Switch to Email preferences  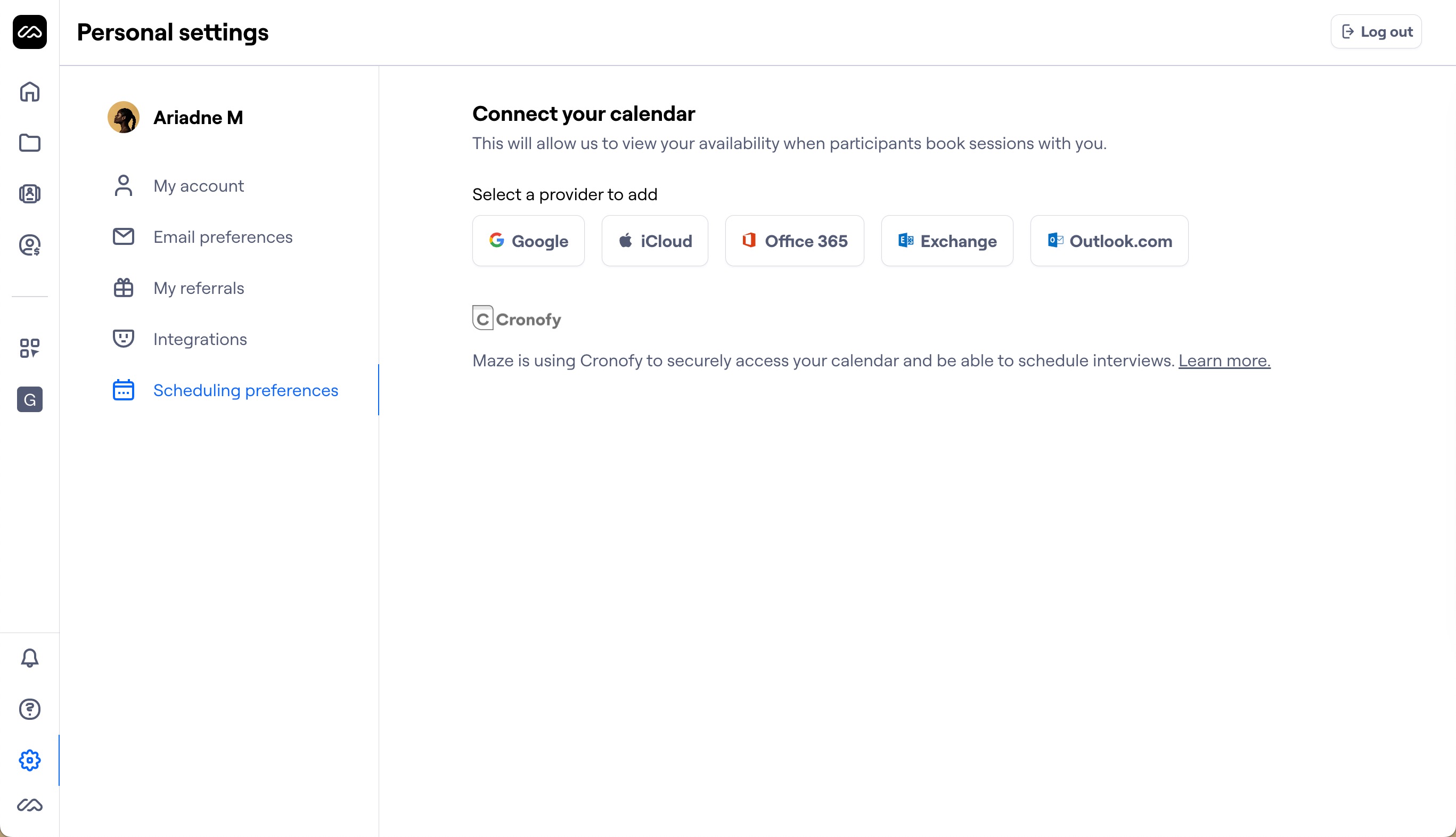point(223,236)
